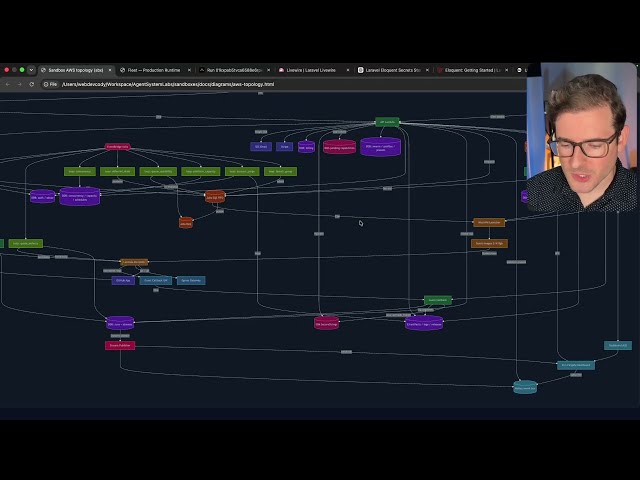Click the teal Dashboard ALB node
The height and width of the screenshot is (480, 640).
(618, 345)
